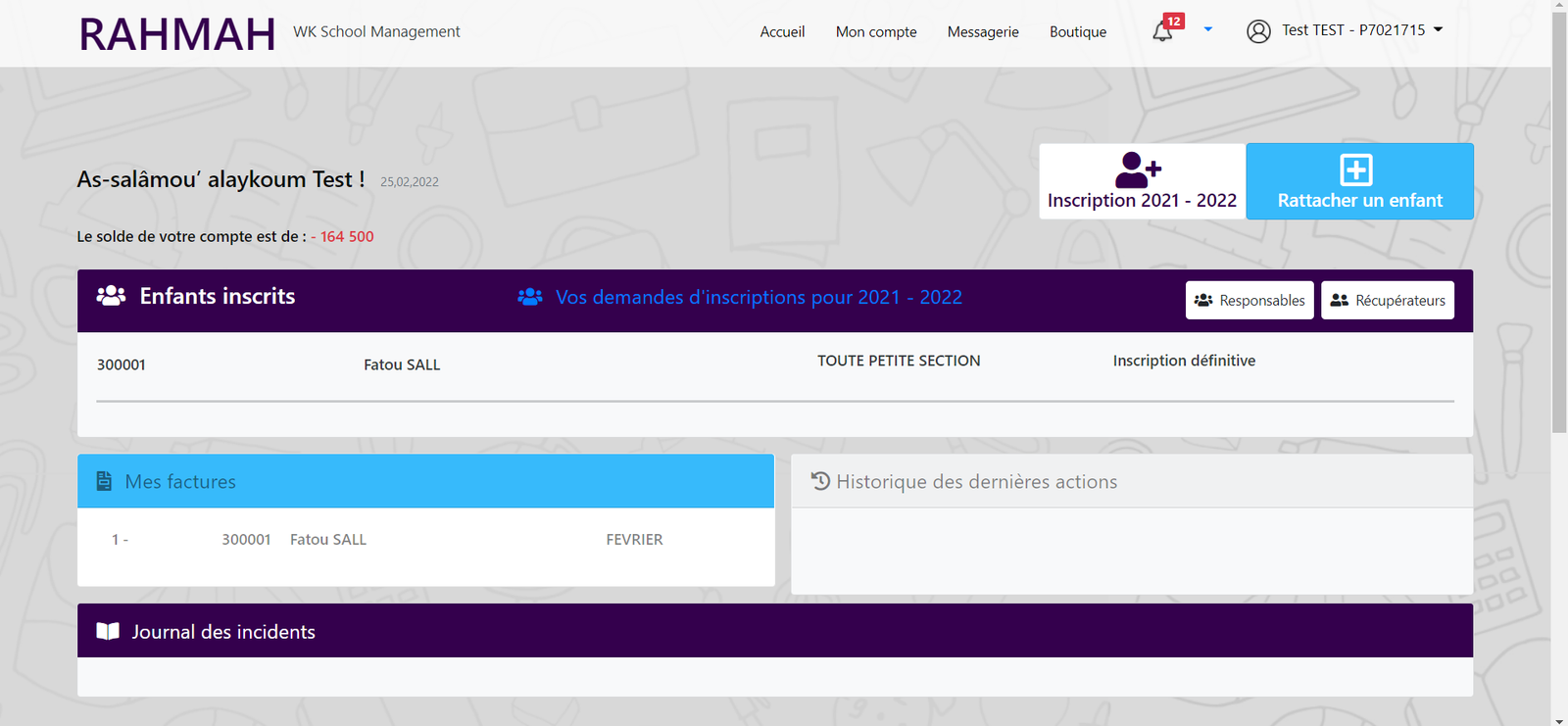The width and height of the screenshot is (1568, 726).
Task: Select Boutique in the navigation bar
Action: pos(1078,32)
